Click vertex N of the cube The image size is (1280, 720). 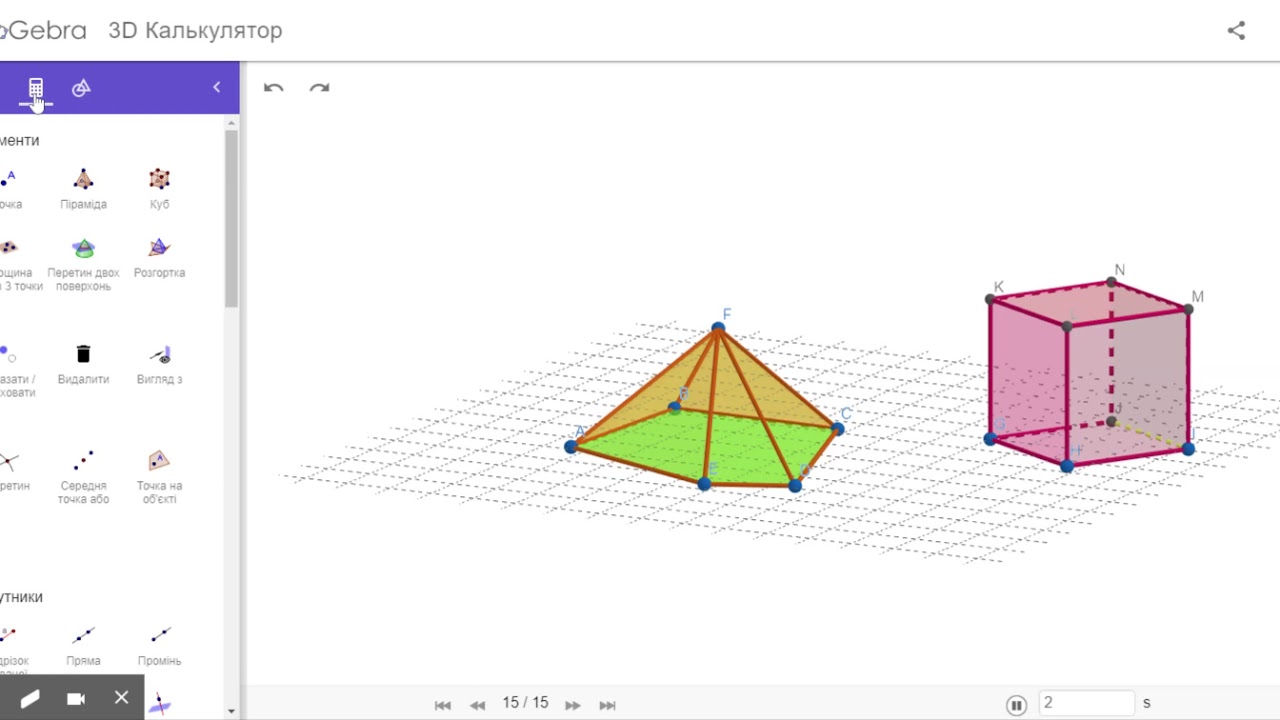[1111, 282]
